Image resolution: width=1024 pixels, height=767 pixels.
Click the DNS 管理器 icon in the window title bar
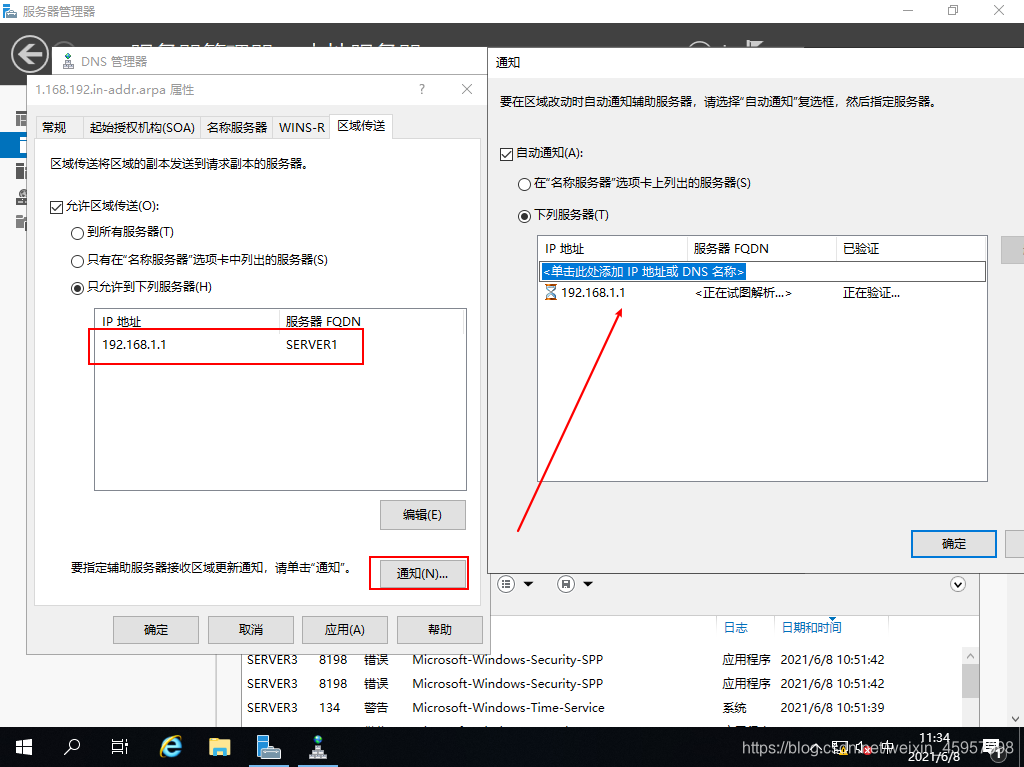point(68,60)
